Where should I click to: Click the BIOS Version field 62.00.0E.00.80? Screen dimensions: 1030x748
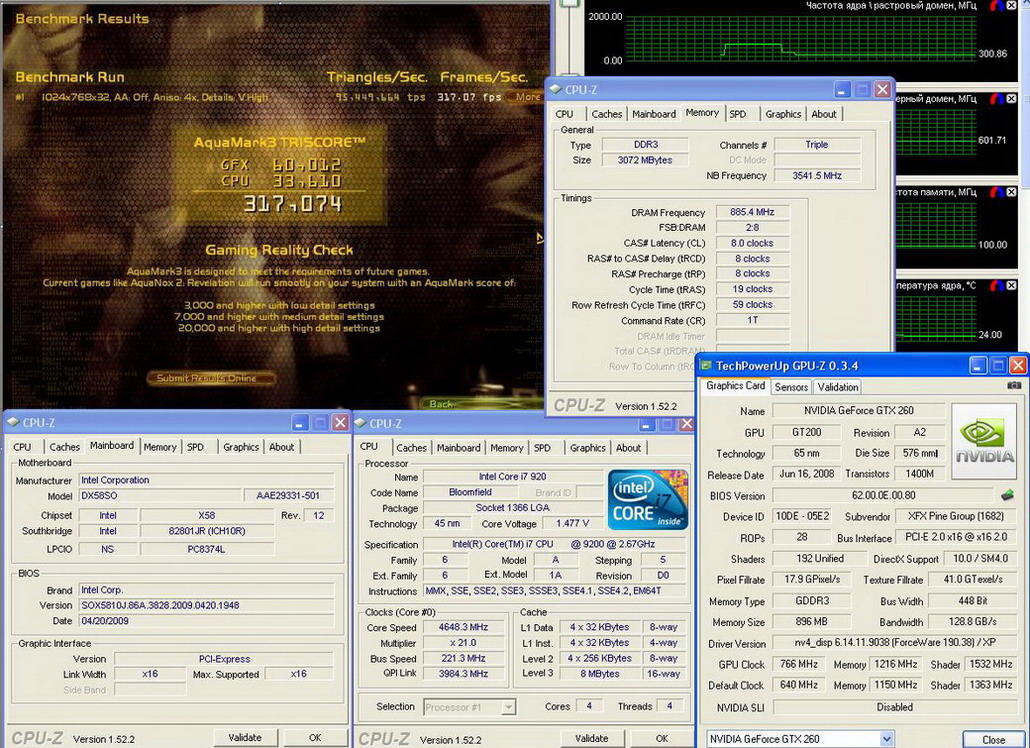[x=883, y=495]
